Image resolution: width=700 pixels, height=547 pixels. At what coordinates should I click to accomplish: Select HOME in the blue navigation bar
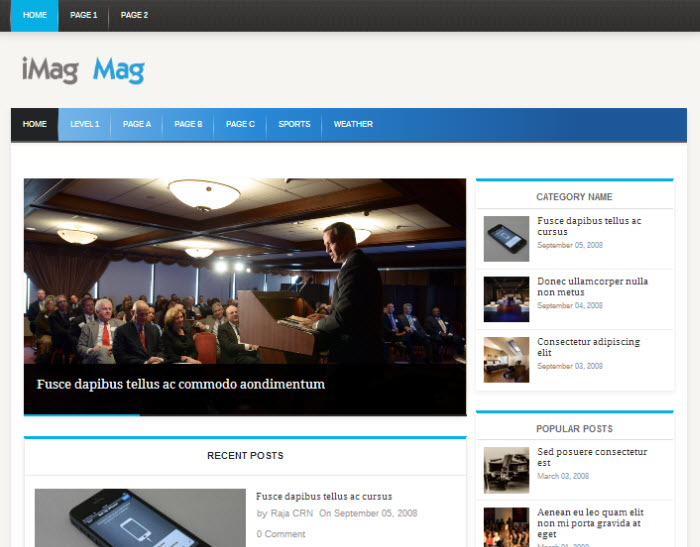(34, 124)
